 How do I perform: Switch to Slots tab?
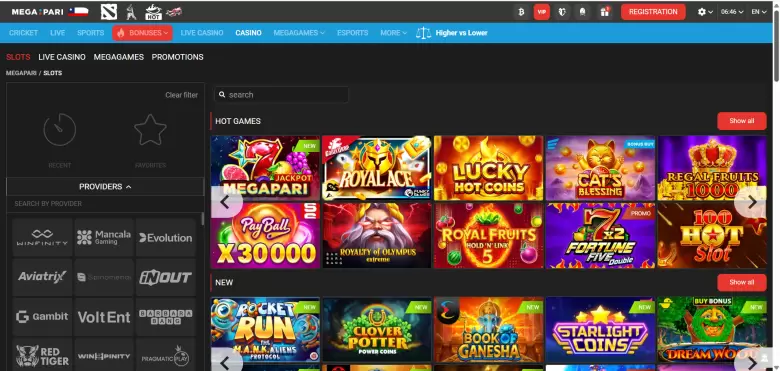(18, 57)
